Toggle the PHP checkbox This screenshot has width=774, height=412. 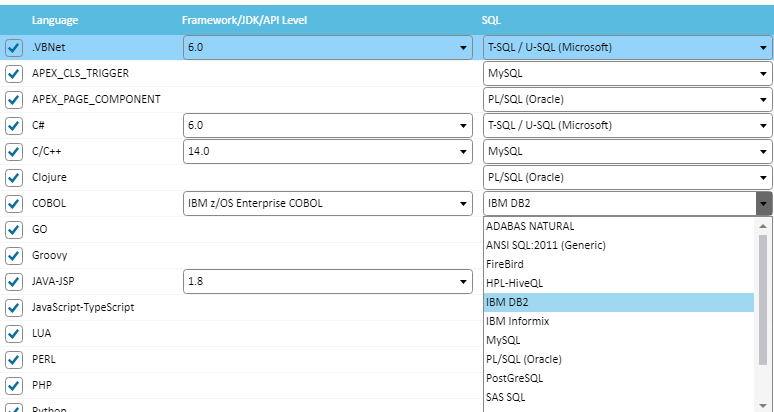13,385
